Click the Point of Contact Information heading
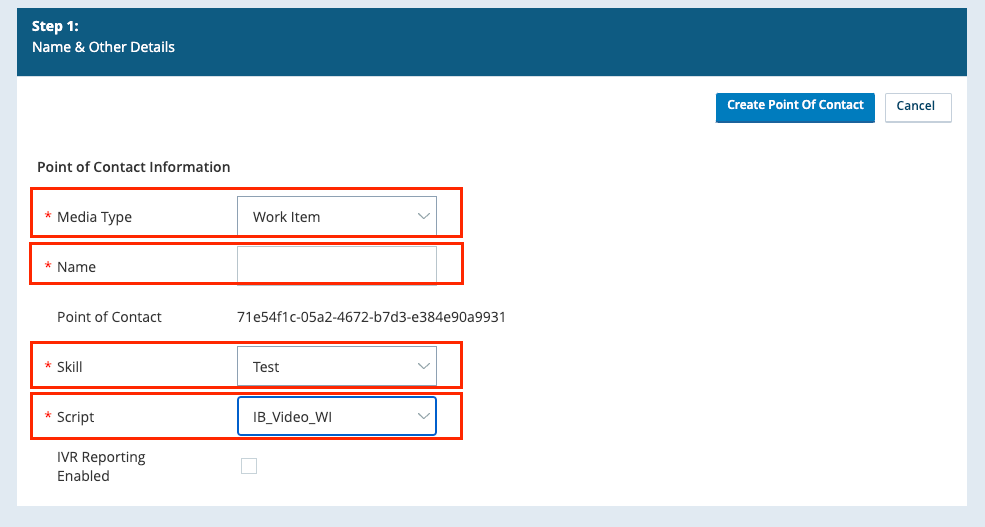The height and width of the screenshot is (527, 985). pyautogui.click(x=133, y=167)
